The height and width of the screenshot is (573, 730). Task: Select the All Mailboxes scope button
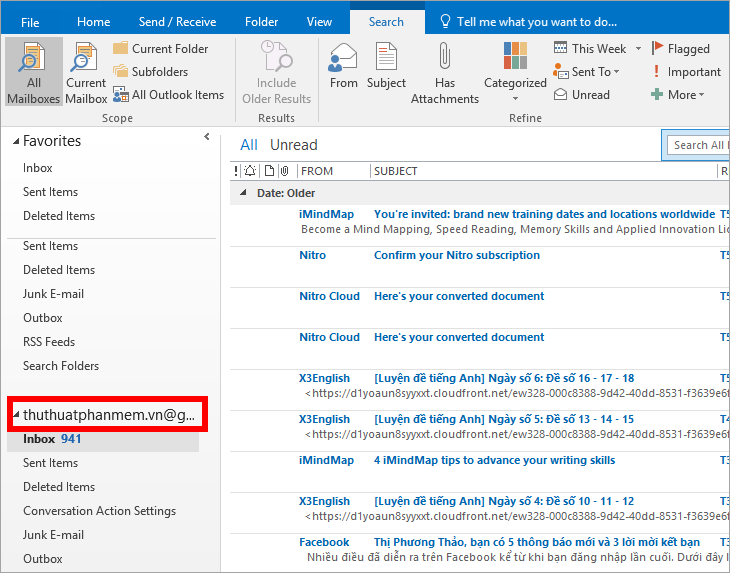point(34,72)
